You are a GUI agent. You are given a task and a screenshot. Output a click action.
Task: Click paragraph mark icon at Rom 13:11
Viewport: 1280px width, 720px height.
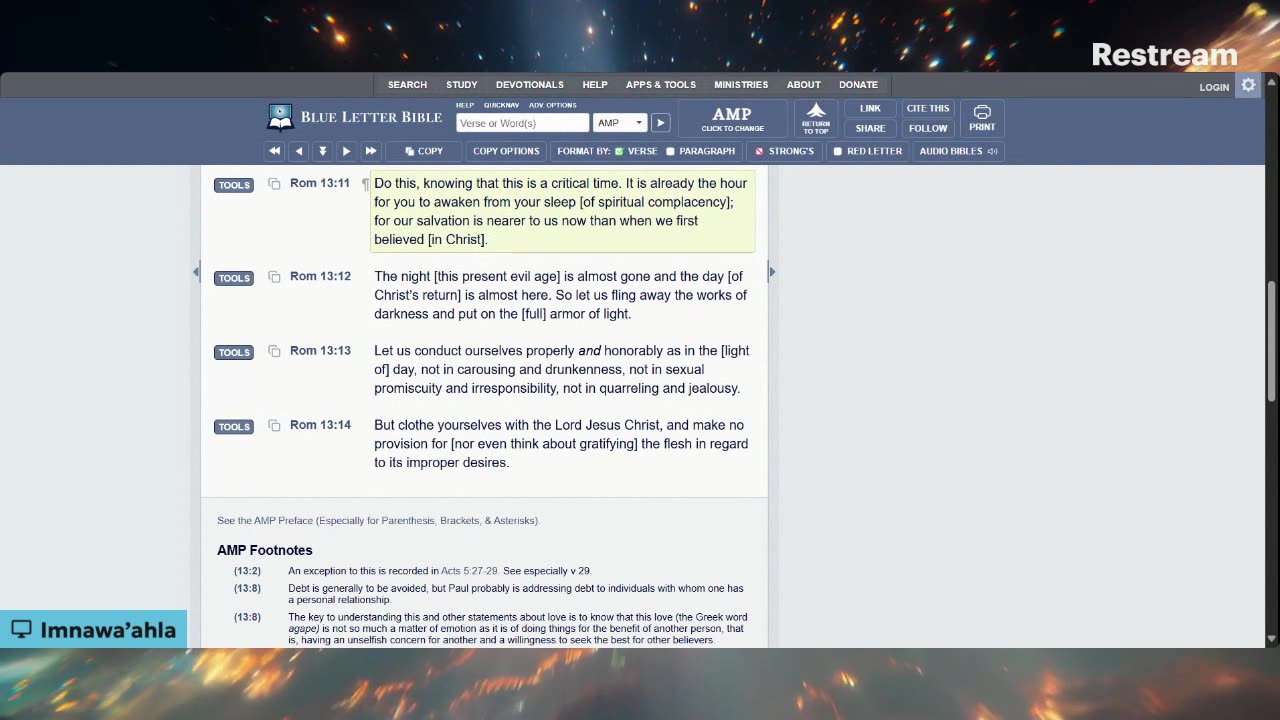coord(365,184)
